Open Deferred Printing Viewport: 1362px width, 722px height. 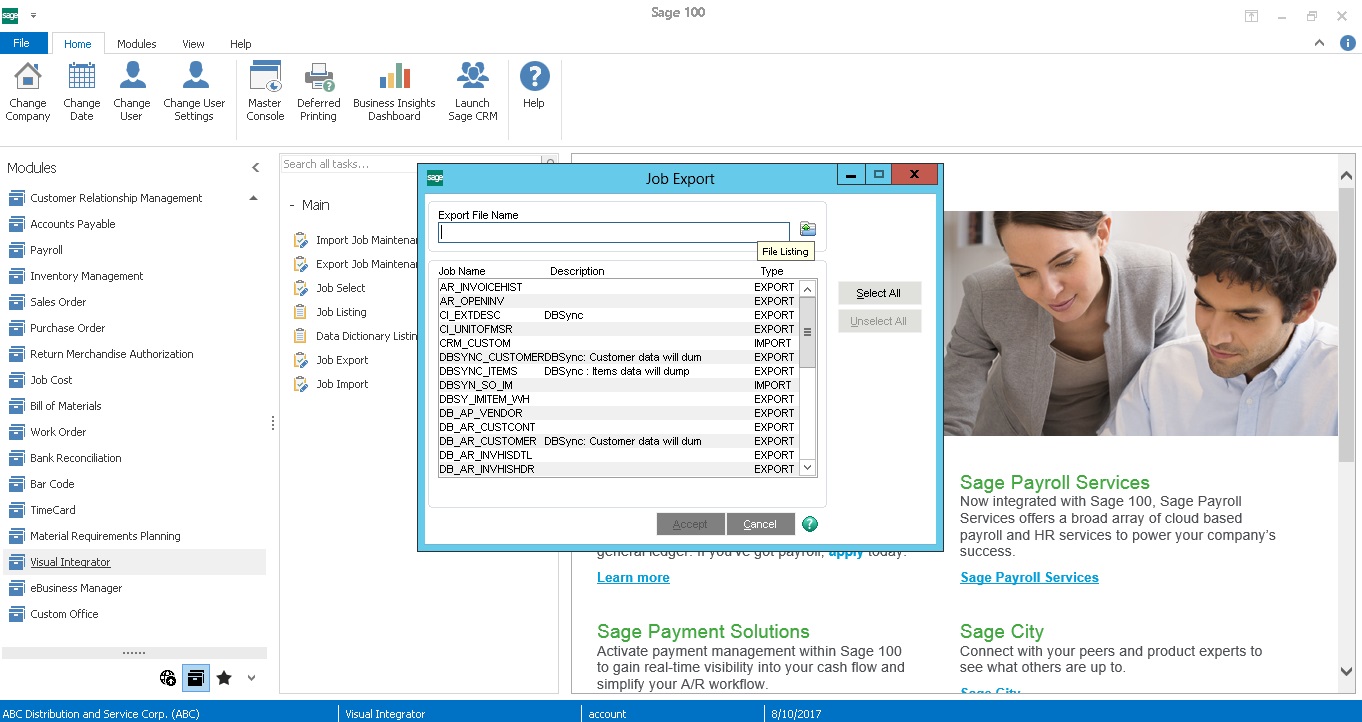click(318, 78)
